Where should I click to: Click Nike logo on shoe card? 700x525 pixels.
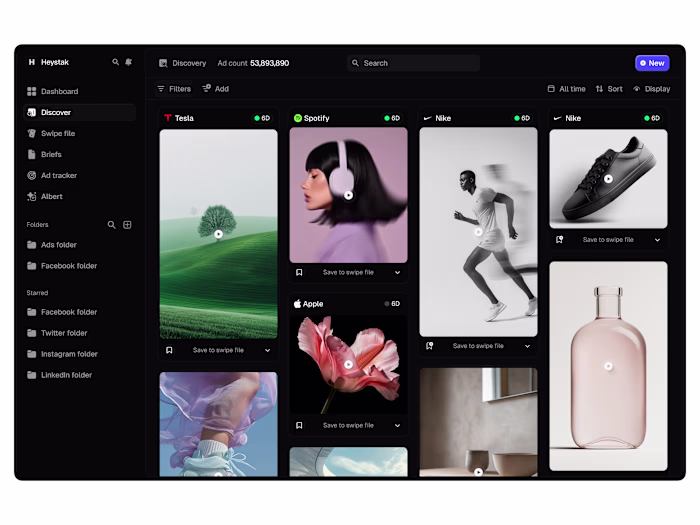(558, 118)
